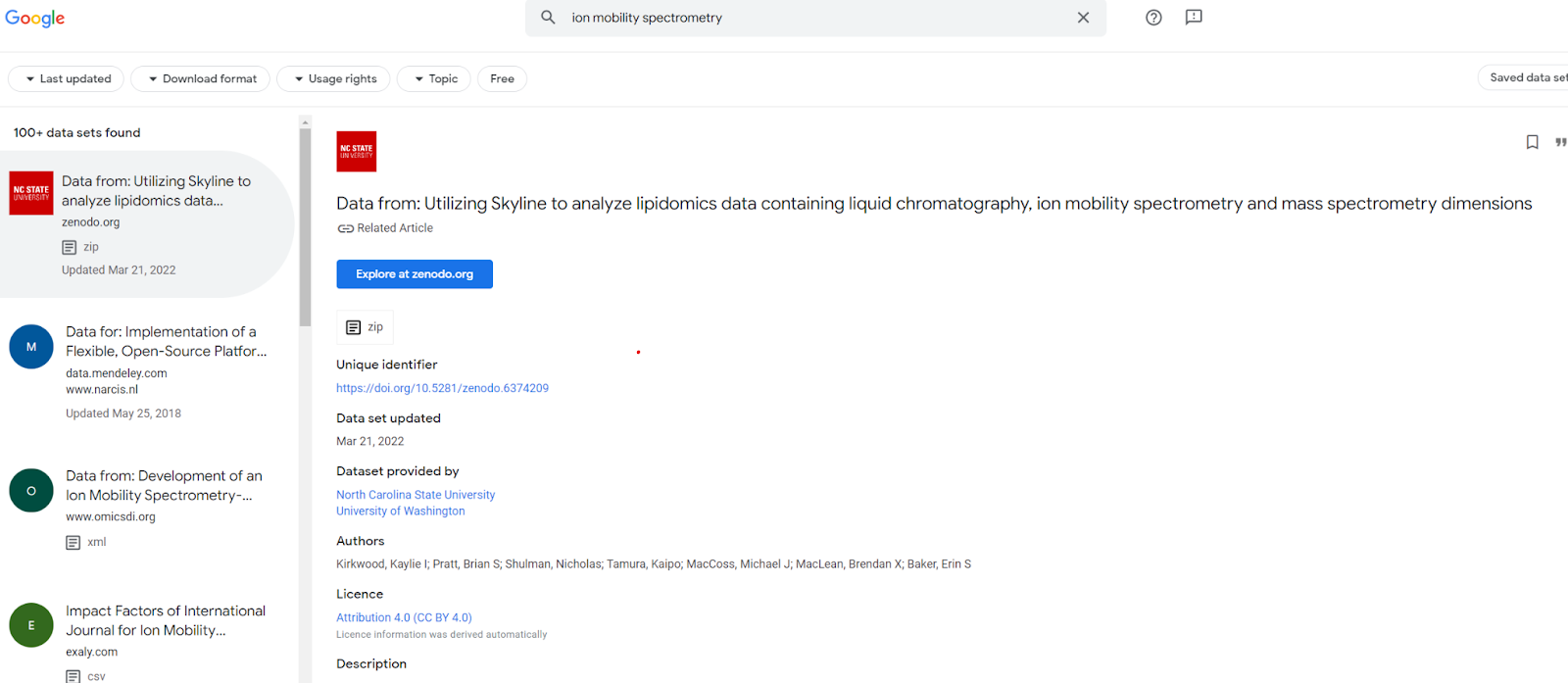This screenshot has height=683, width=1568.
Task: Click zenodo.org source in first result
Action: click(91, 222)
